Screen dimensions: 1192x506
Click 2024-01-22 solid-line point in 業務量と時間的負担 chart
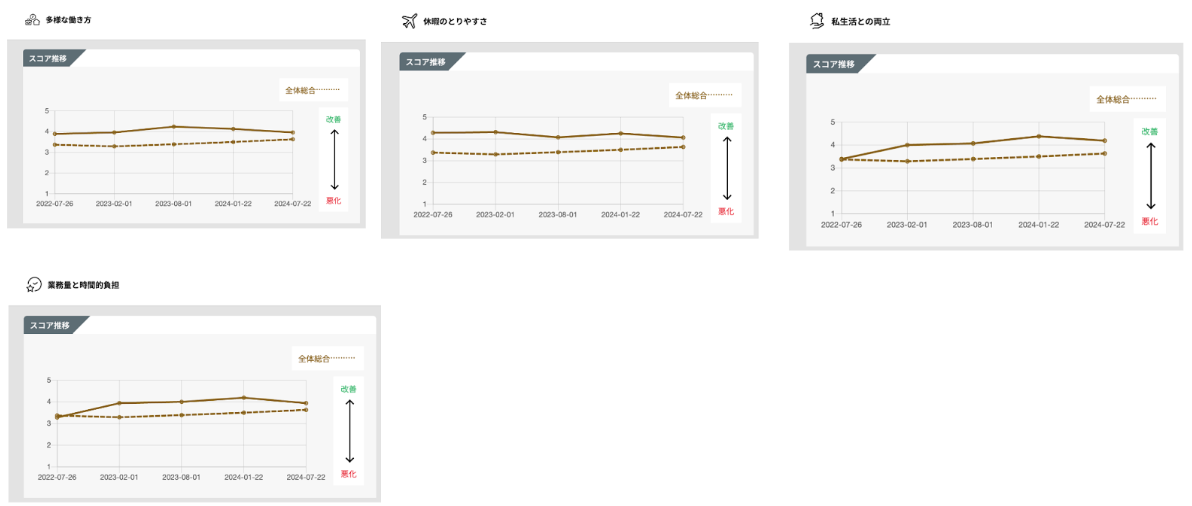244,397
